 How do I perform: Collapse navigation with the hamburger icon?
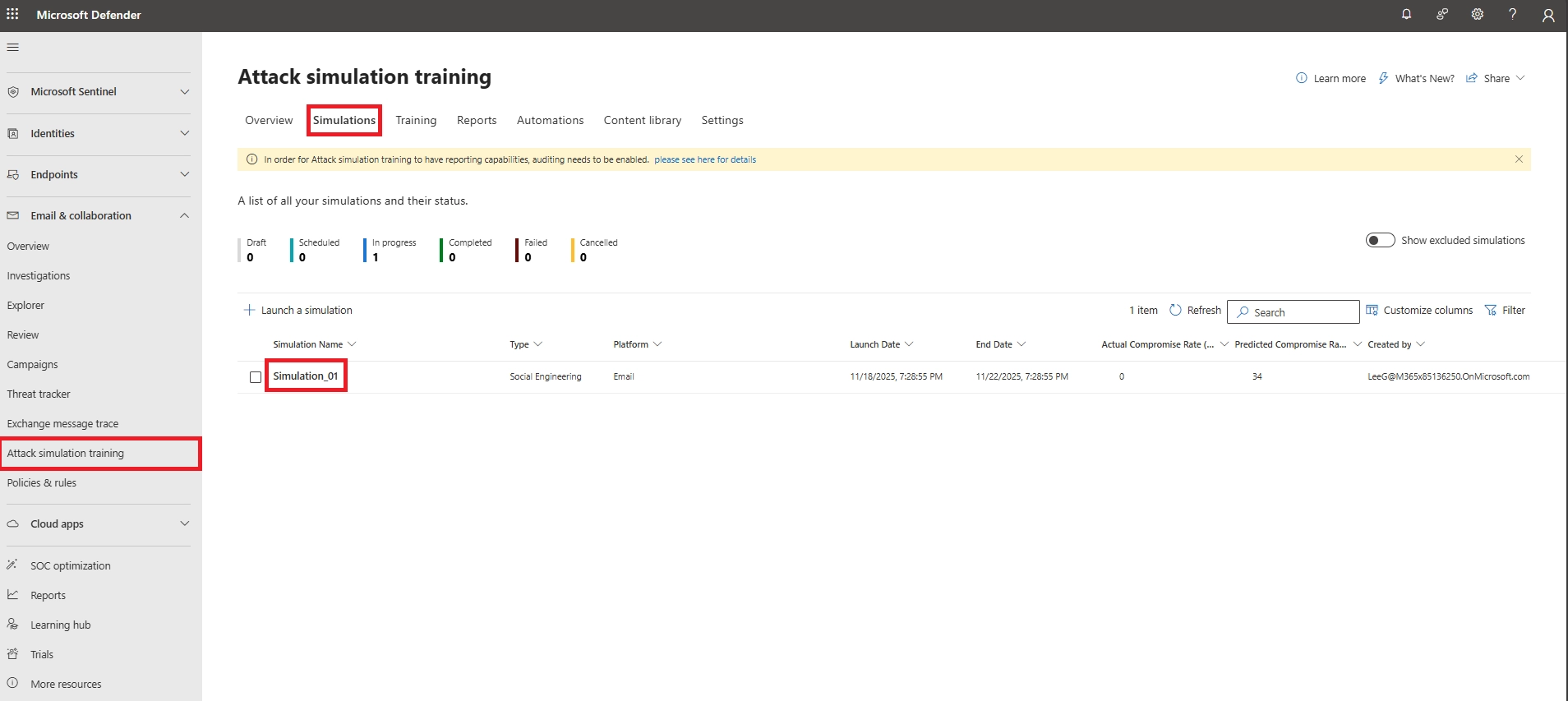click(12, 47)
